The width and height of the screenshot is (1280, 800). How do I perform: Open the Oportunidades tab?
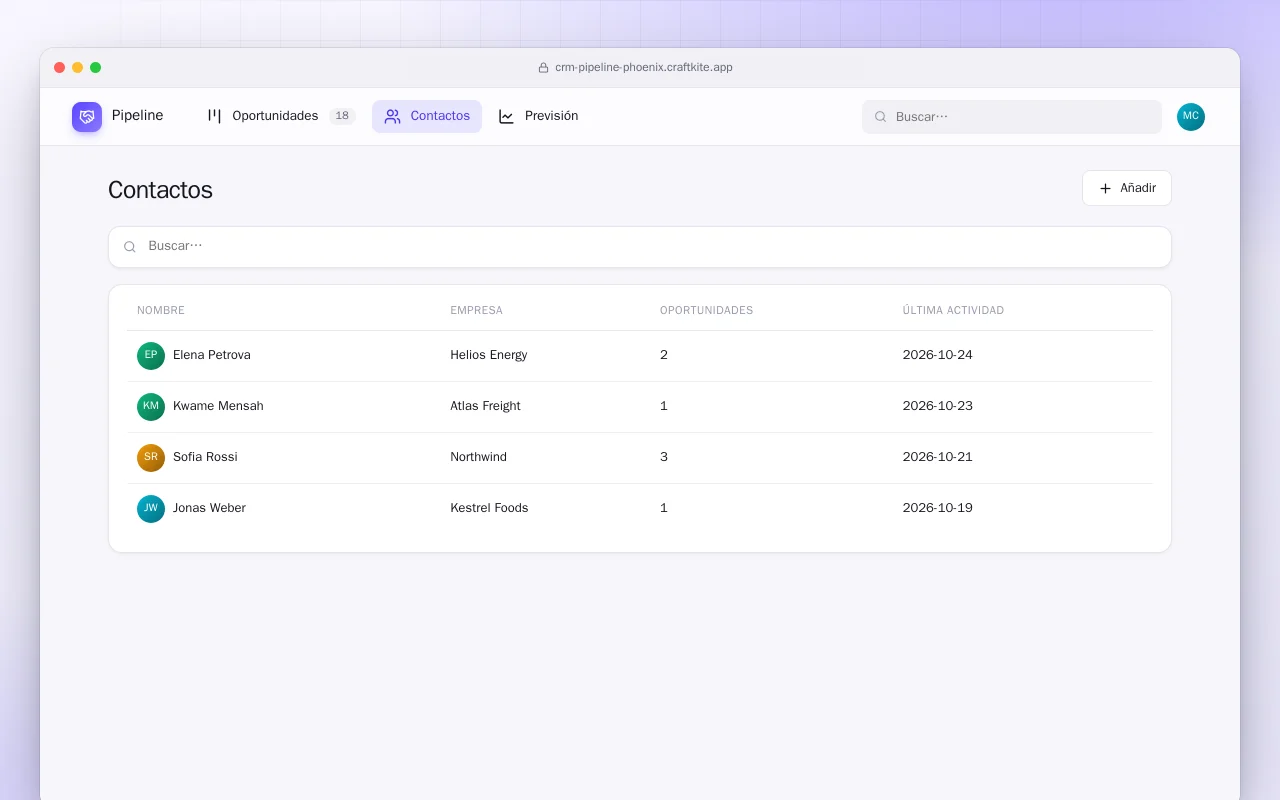coord(281,116)
